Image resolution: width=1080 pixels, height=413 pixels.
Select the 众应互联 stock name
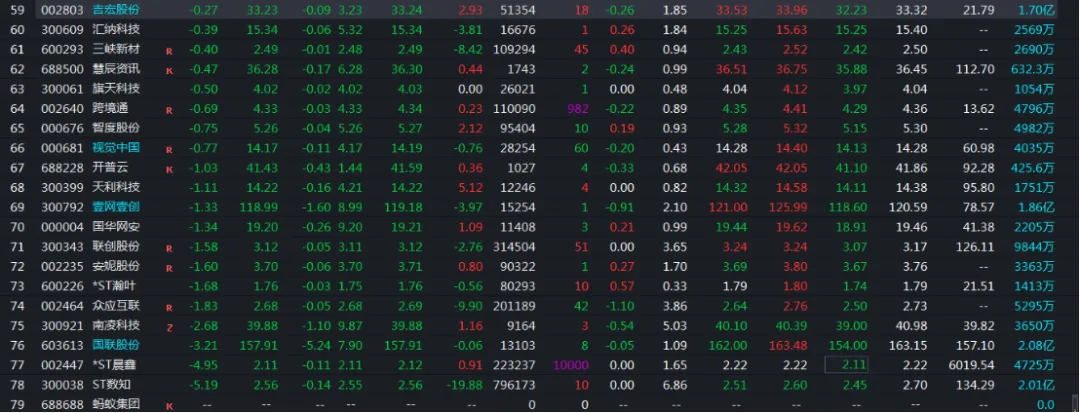116,305
